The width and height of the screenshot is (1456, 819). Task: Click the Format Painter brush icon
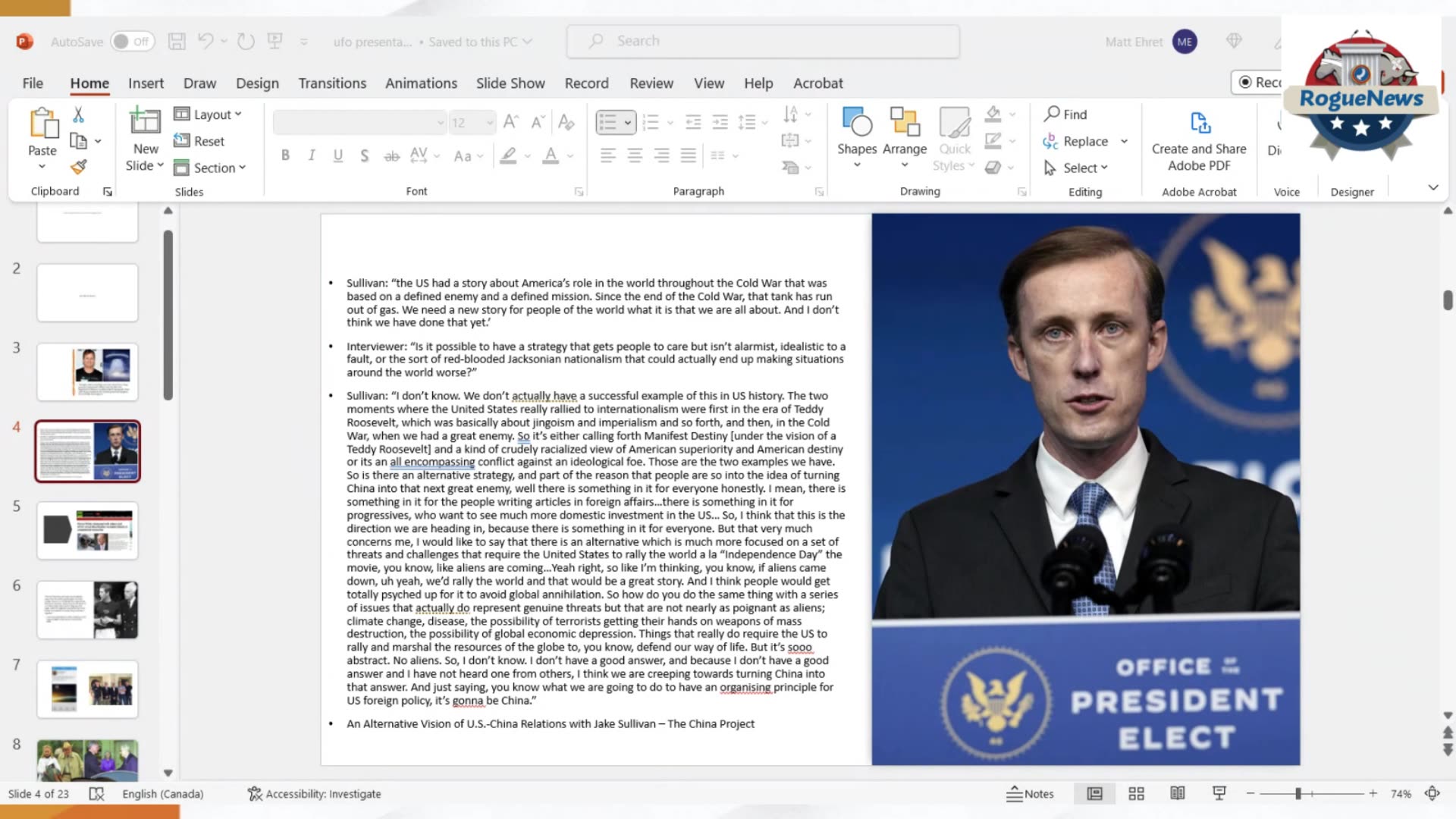[x=78, y=167]
